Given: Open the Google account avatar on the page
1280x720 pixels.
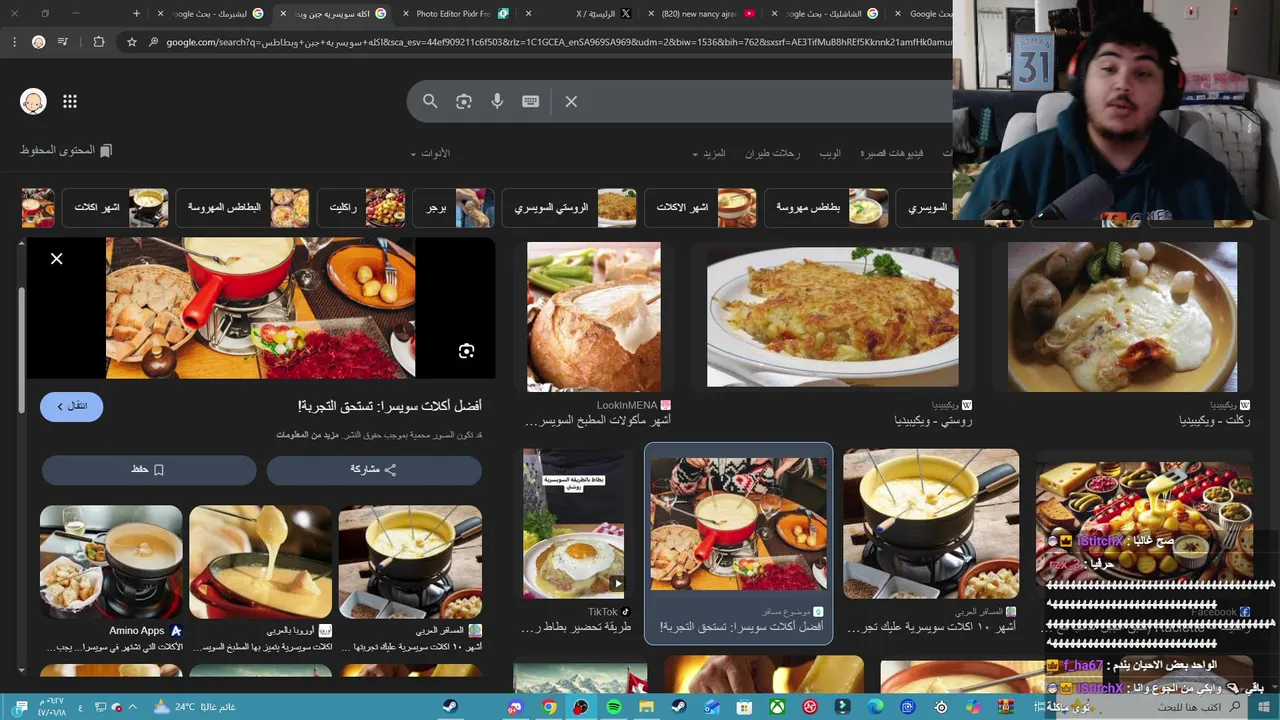Looking at the screenshot, I should click(x=33, y=101).
